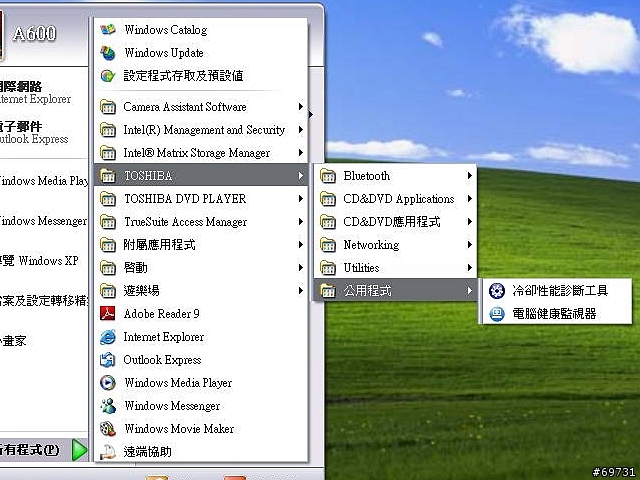Open the Windows Catalog entry
This screenshot has width=640, height=480.
[200, 29]
